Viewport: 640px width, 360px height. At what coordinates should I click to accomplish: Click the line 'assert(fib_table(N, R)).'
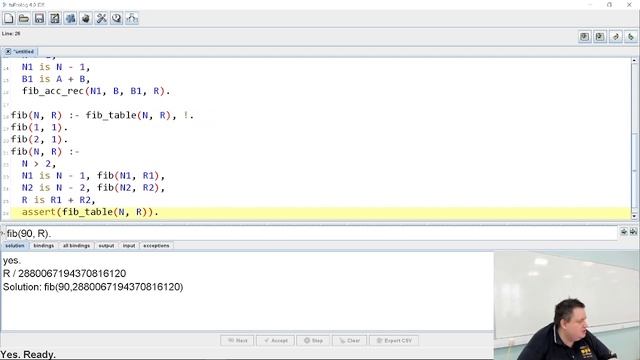click(x=90, y=212)
